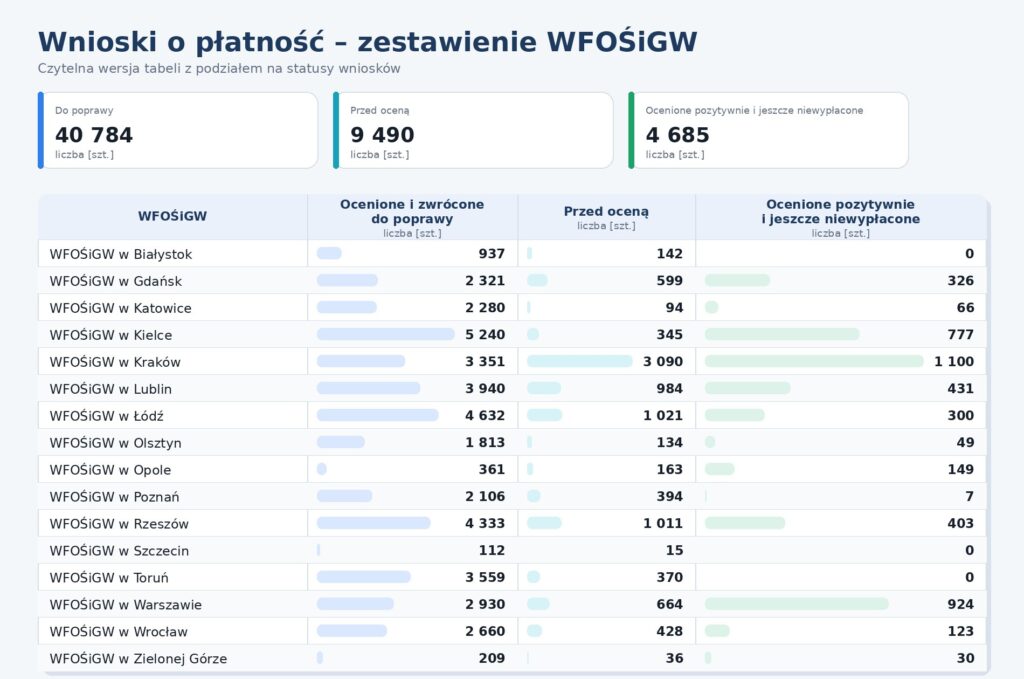The width and height of the screenshot is (1024, 679).
Task: Click value 2 660 in Wrocław row
Action: [x=485, y=631]
